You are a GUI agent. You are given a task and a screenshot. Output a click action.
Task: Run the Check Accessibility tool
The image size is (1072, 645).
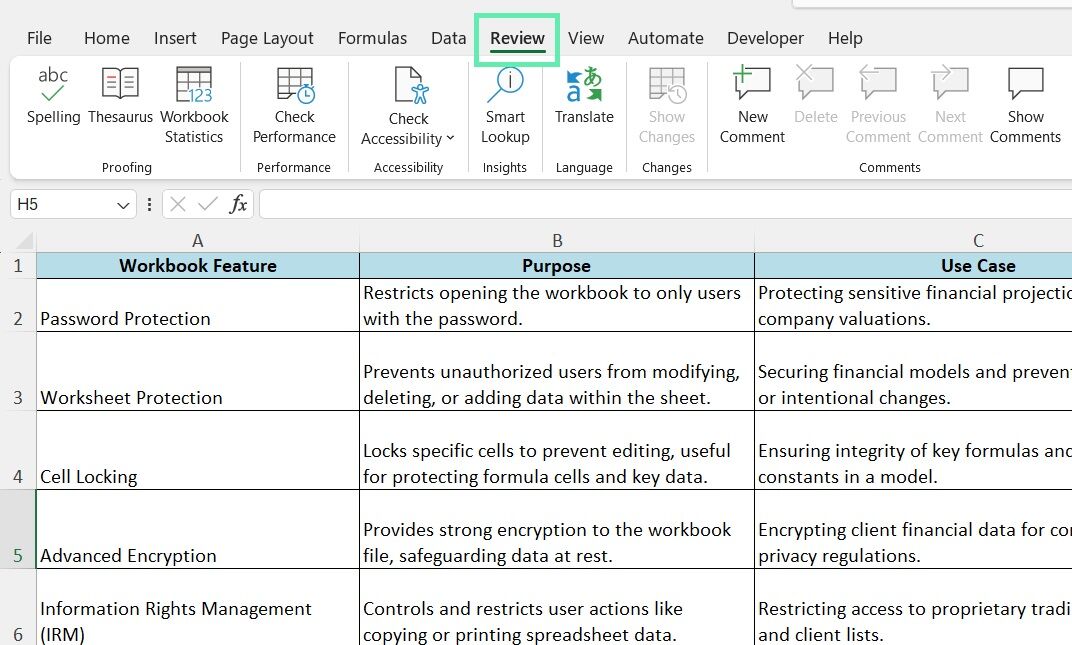point(408,107)
